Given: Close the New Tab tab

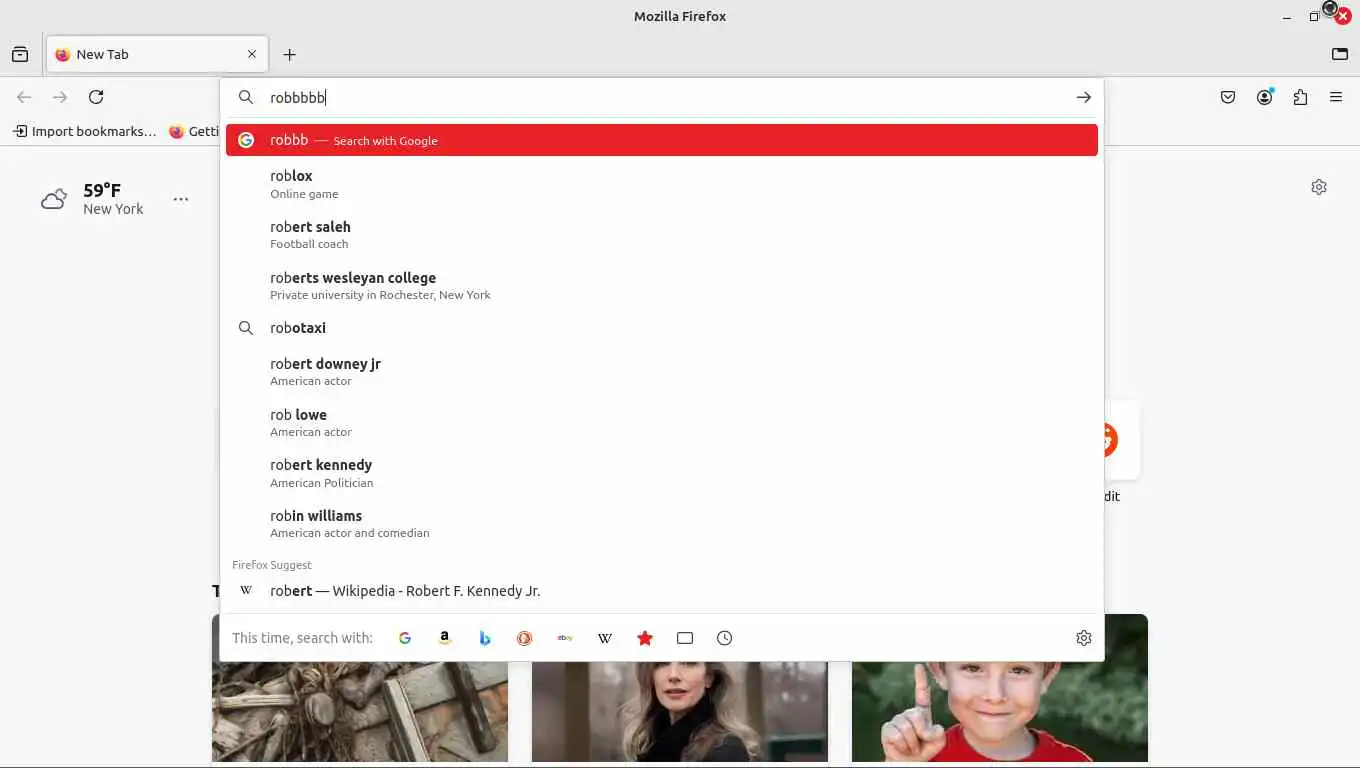Looking at the screenshot, I should click(x=252, y=55).
